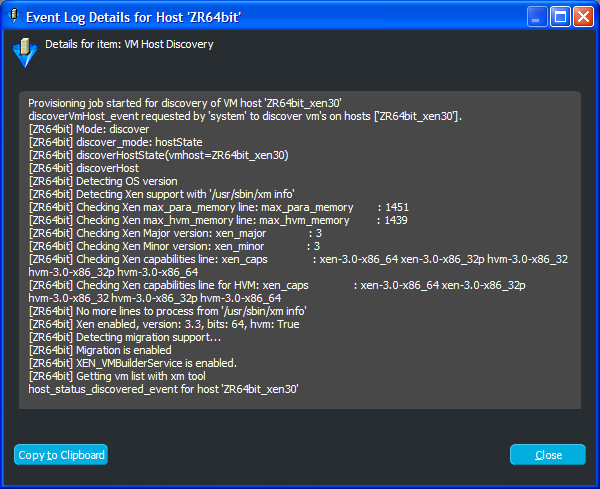Click the VM Host Discovery item icon
Image resolution: width=600 pixels, height=489 pixels.
point(25,52)
